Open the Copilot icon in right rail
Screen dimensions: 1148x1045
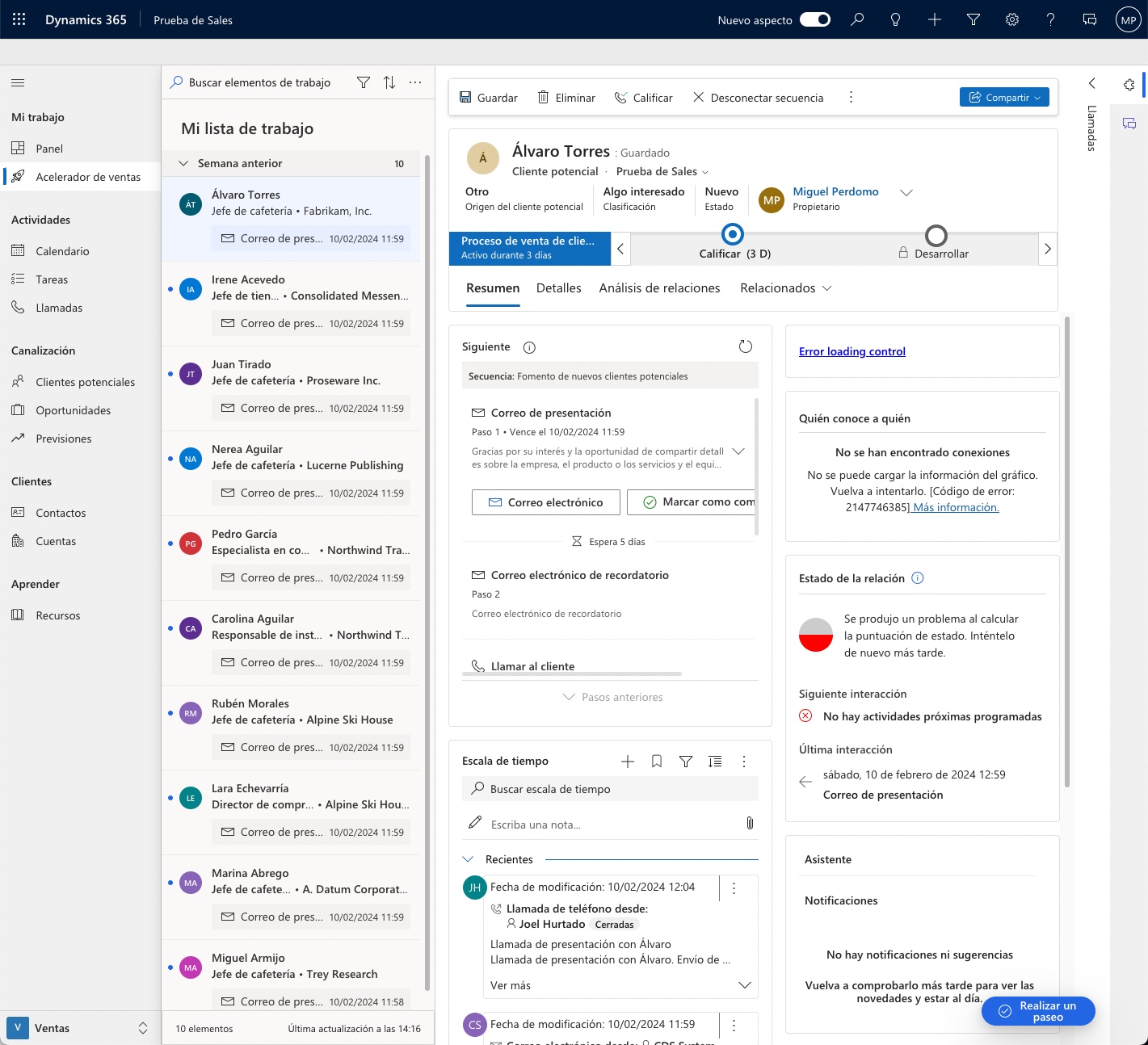[x=1129, y=85]
